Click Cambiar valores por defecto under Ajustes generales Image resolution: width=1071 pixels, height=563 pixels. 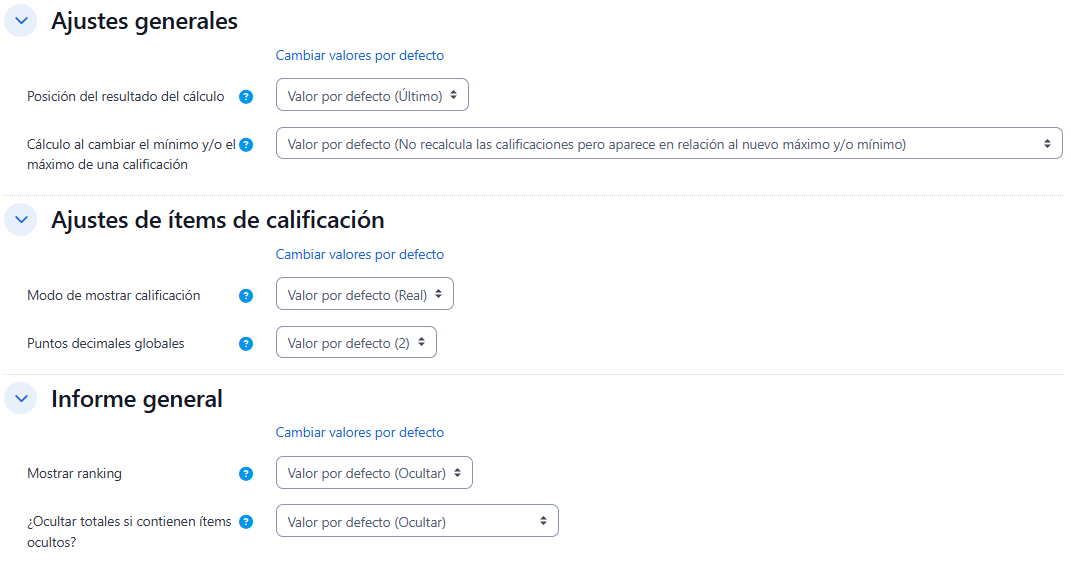[x=359, y=56]
